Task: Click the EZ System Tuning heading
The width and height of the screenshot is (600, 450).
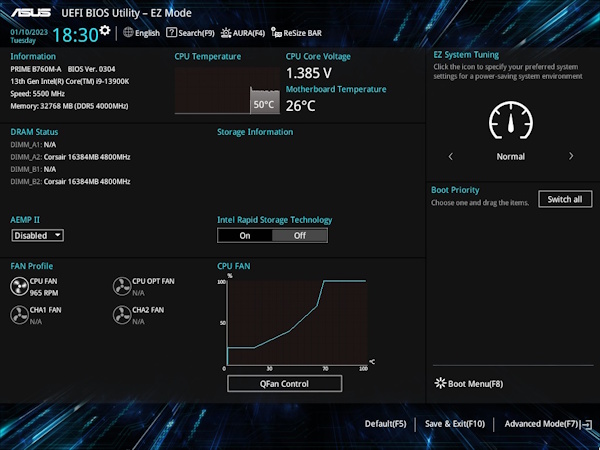Action: tap(466, 55)
